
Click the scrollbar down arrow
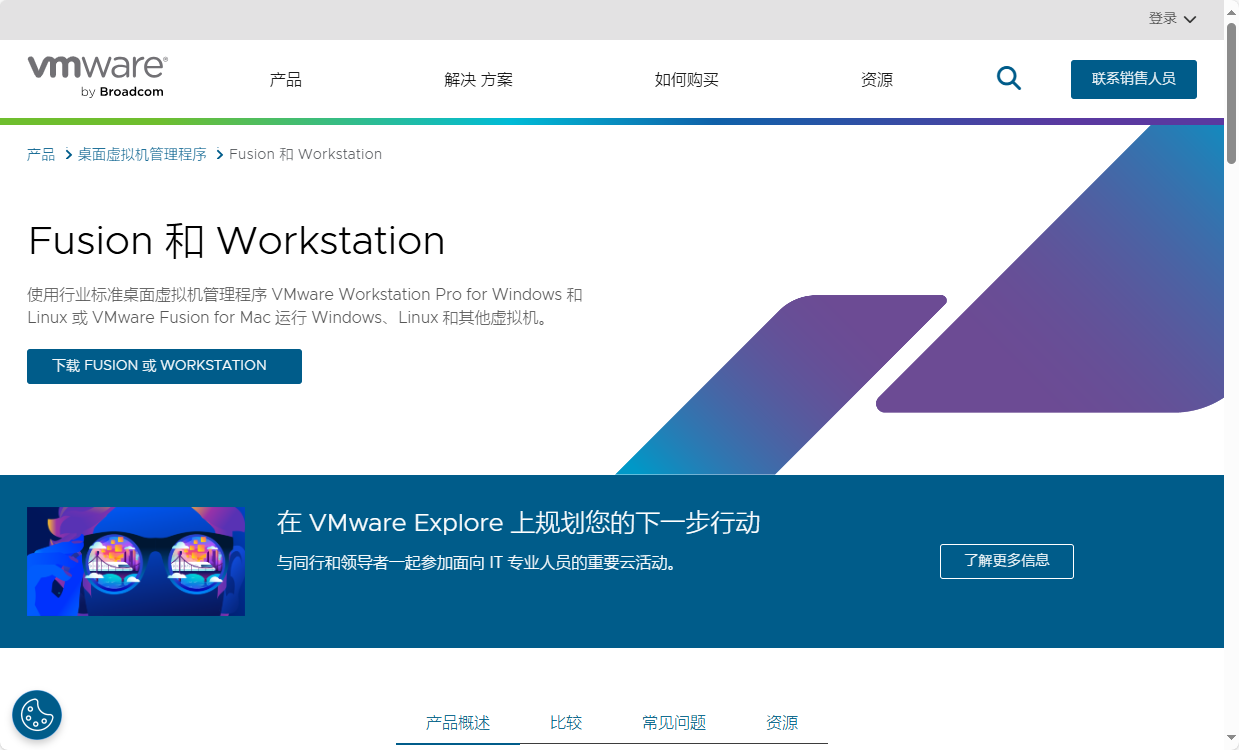coord(1232,740)
